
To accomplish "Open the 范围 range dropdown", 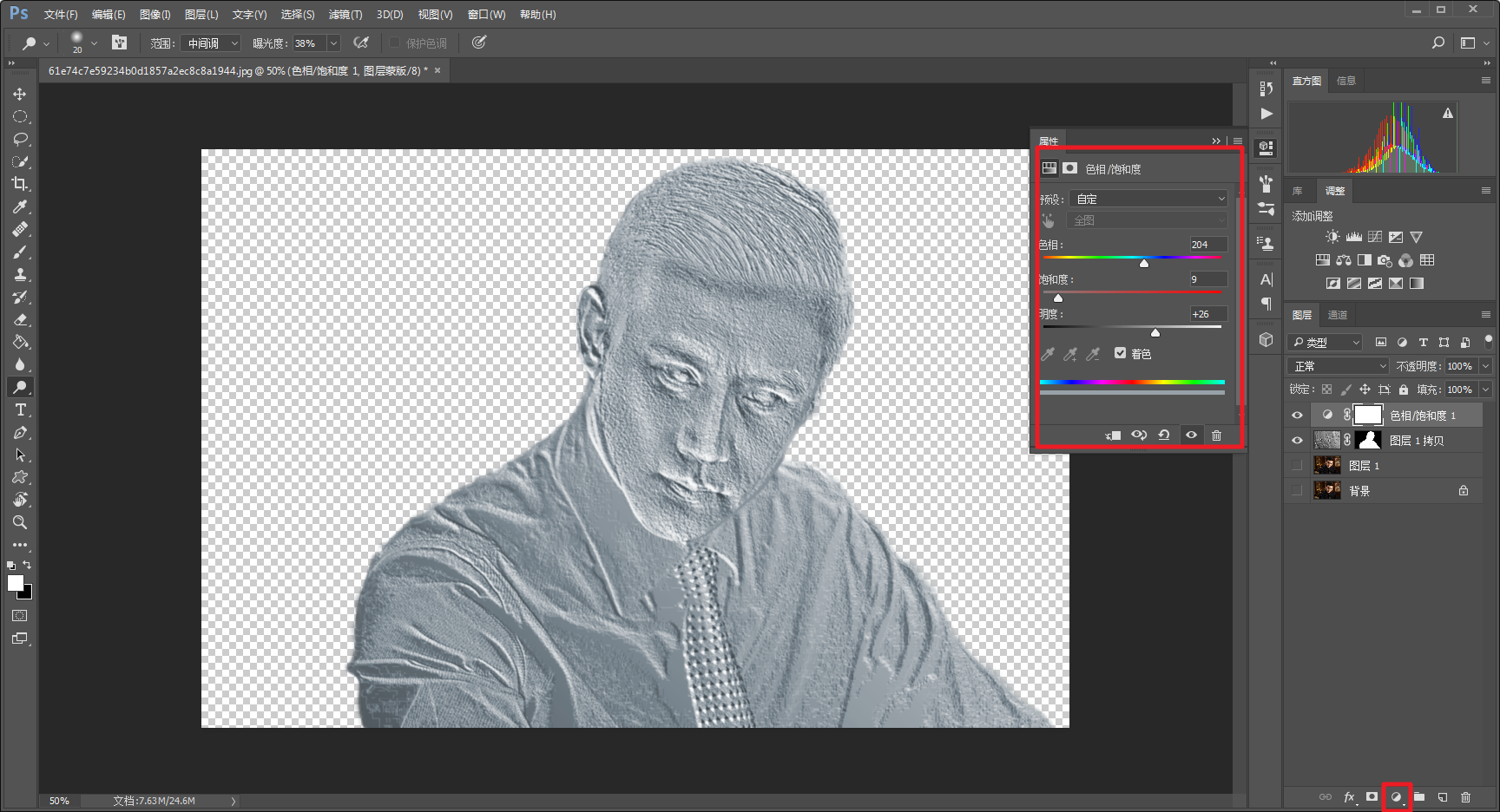I will coord(210,43).
